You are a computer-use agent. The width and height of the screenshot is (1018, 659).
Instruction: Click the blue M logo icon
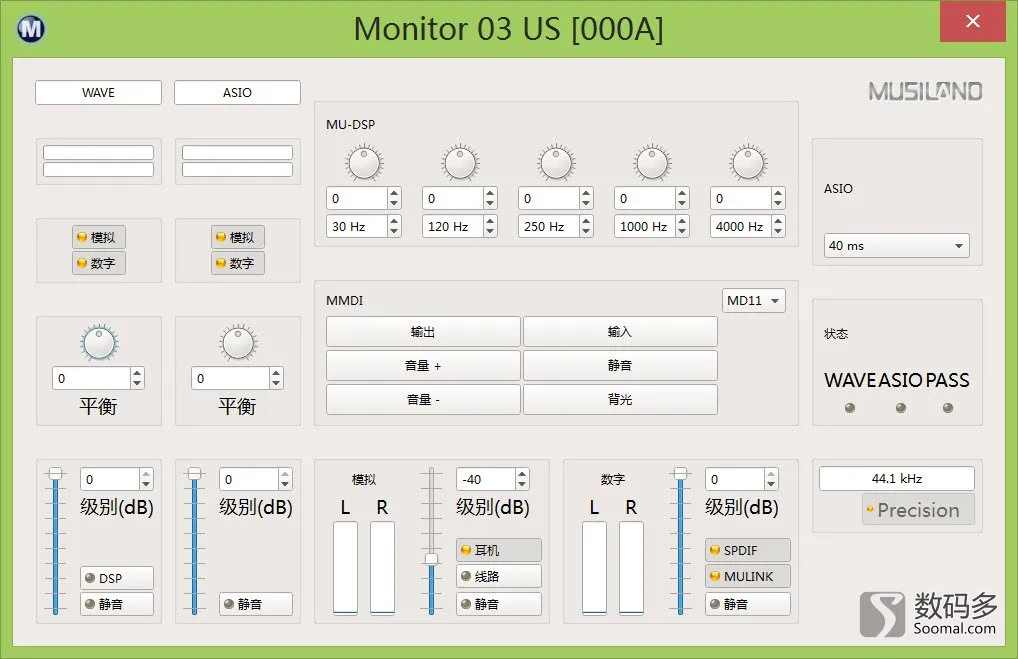click(x=31, y=29)
